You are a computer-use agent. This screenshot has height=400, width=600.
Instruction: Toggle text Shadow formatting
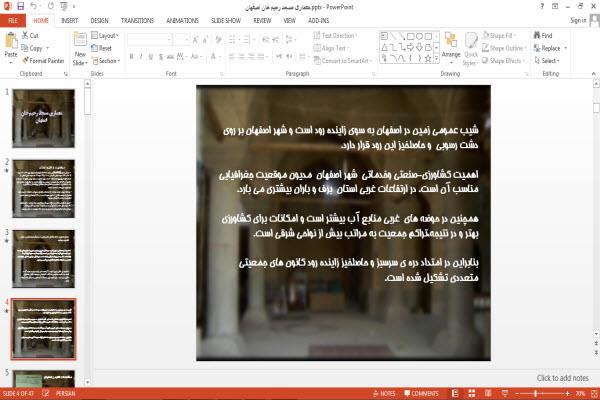tap(161, 57)
